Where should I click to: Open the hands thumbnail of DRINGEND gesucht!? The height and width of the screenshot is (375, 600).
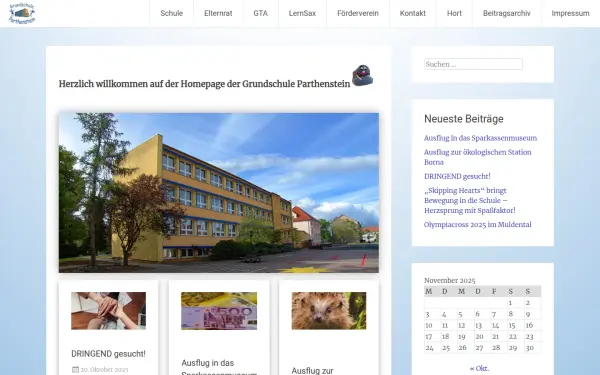click(108, 311)
